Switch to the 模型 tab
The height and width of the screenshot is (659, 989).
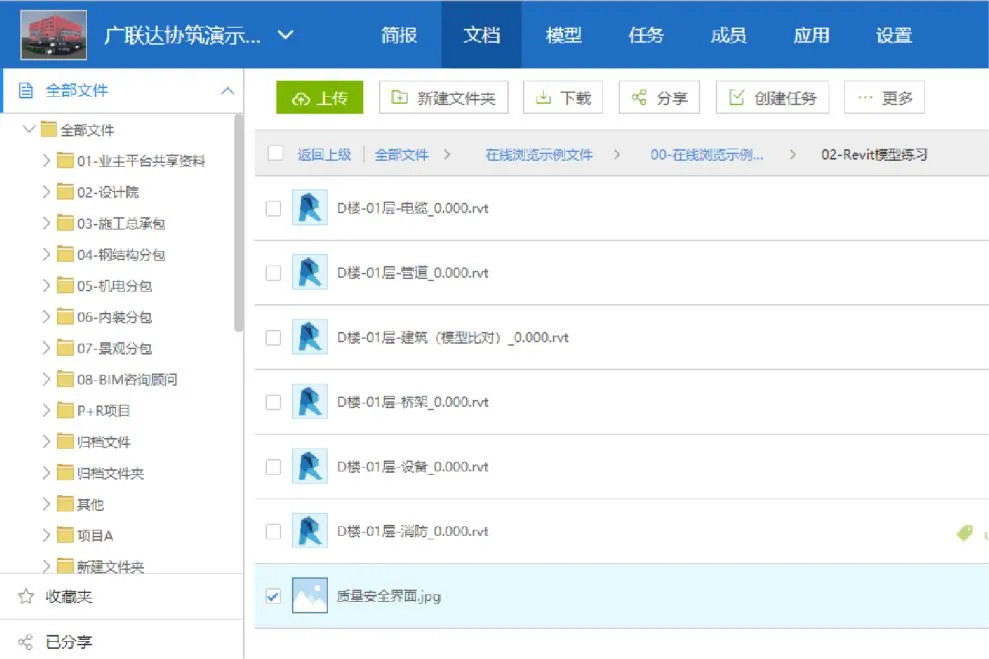point(563,35)
